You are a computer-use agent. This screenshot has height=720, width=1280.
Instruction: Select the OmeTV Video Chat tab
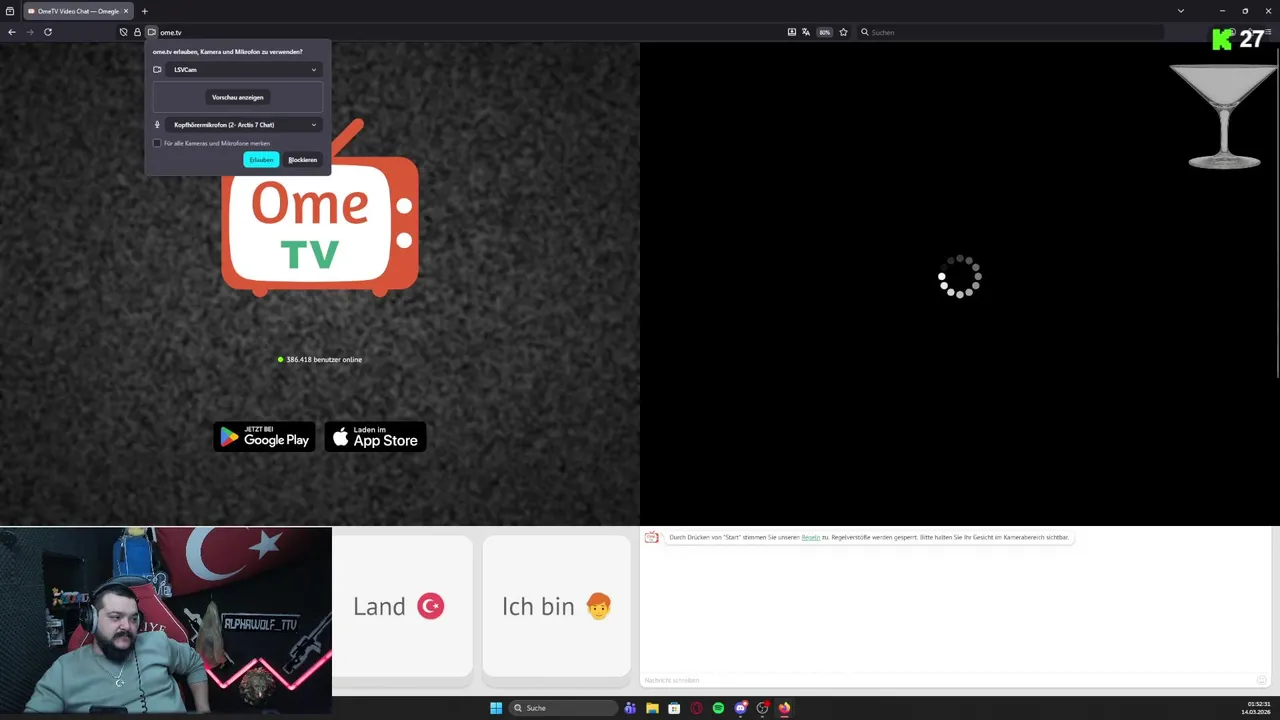78,11
